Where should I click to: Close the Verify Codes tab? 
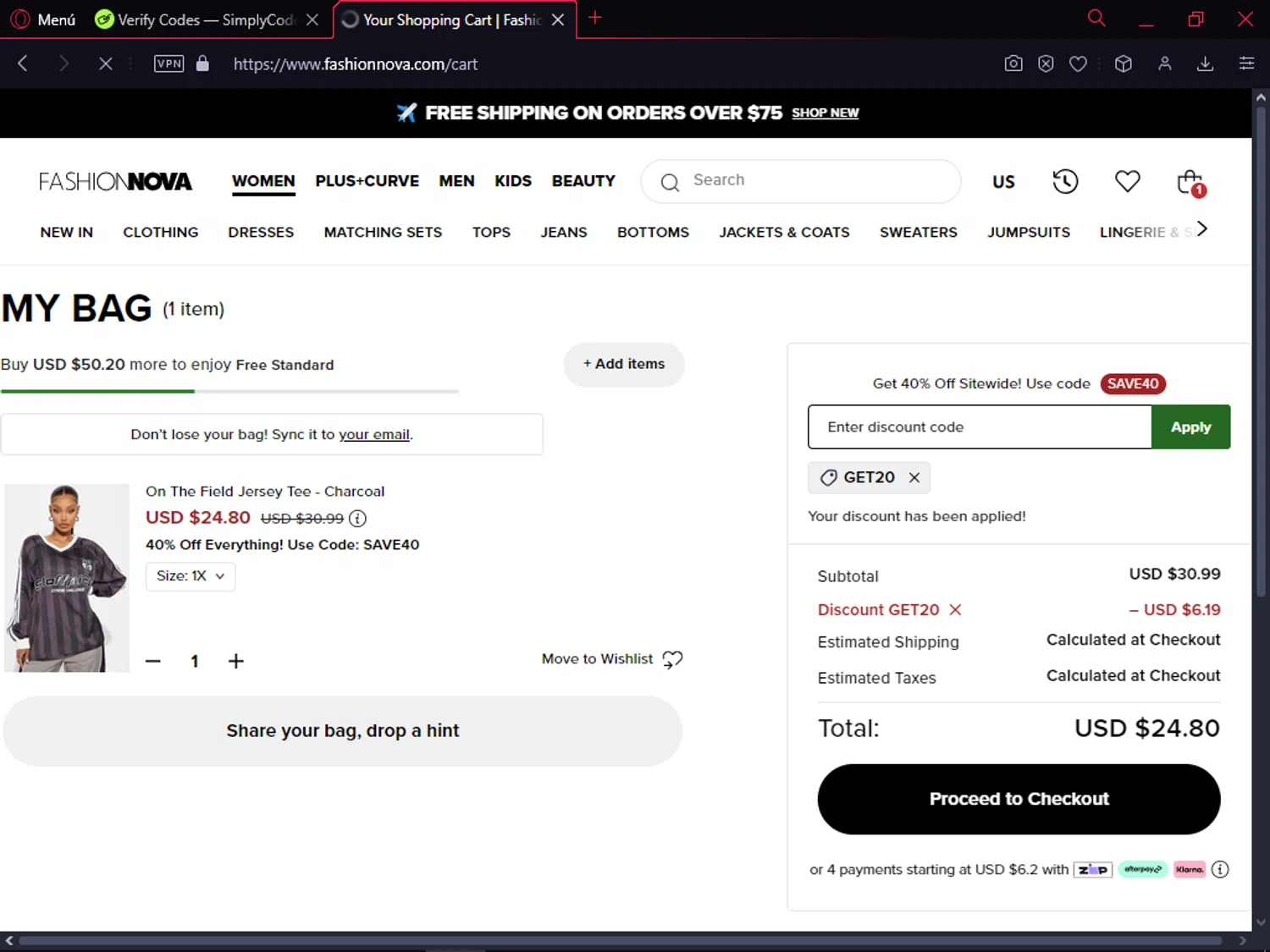tap(312, 19)
